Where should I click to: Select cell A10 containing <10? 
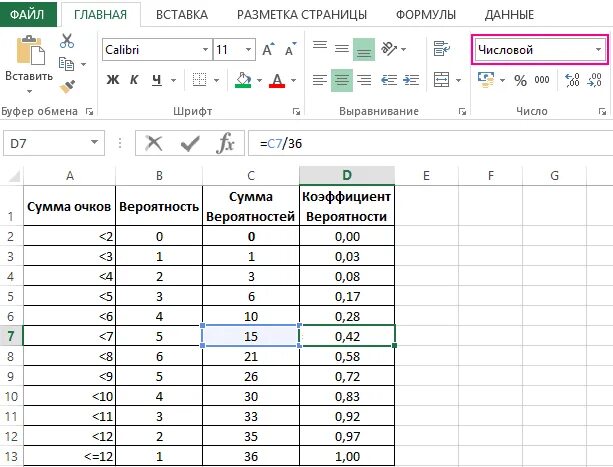click(70, 396)
